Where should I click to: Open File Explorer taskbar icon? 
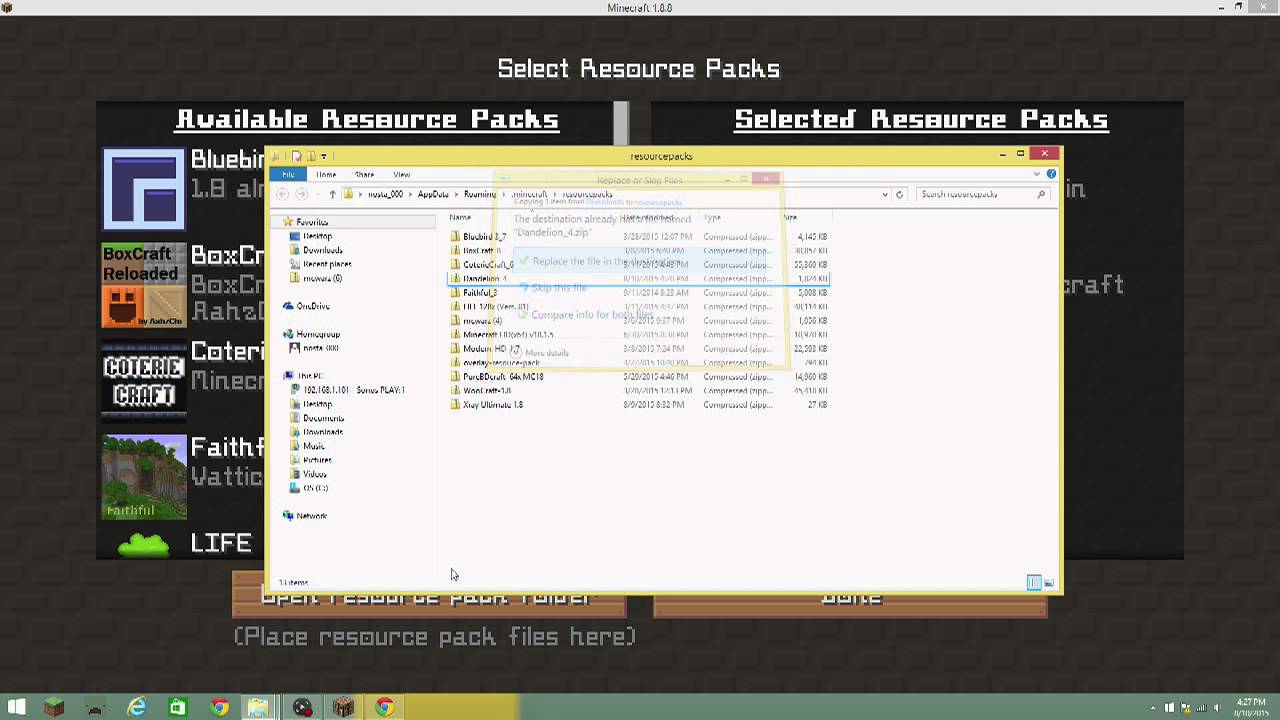point(258,708)
